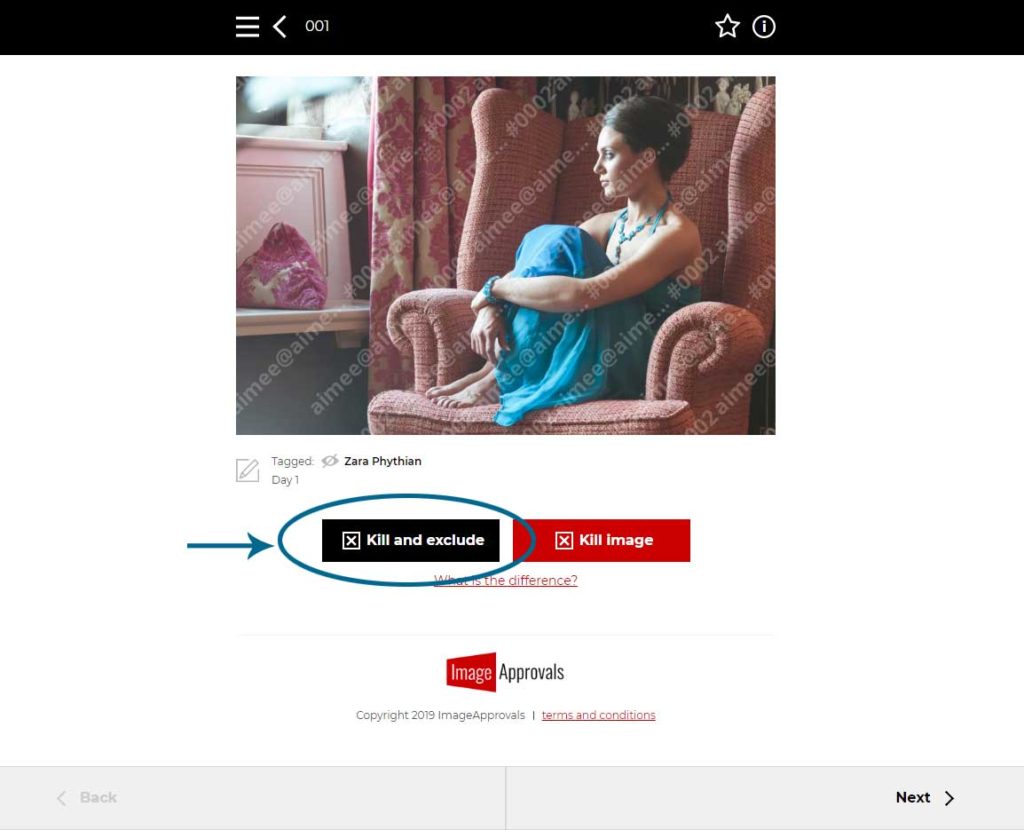Image resolution: width=1024 pixels, height=830 pixels.
Task: Click the 001 image number label
Action: click(317, 26)
